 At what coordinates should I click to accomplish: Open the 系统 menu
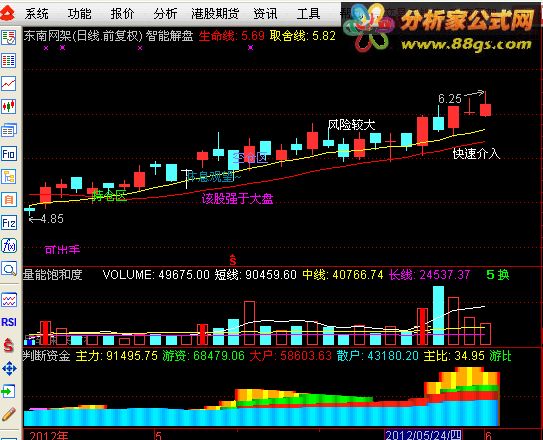pyautogui.click(x=37, y=14)
